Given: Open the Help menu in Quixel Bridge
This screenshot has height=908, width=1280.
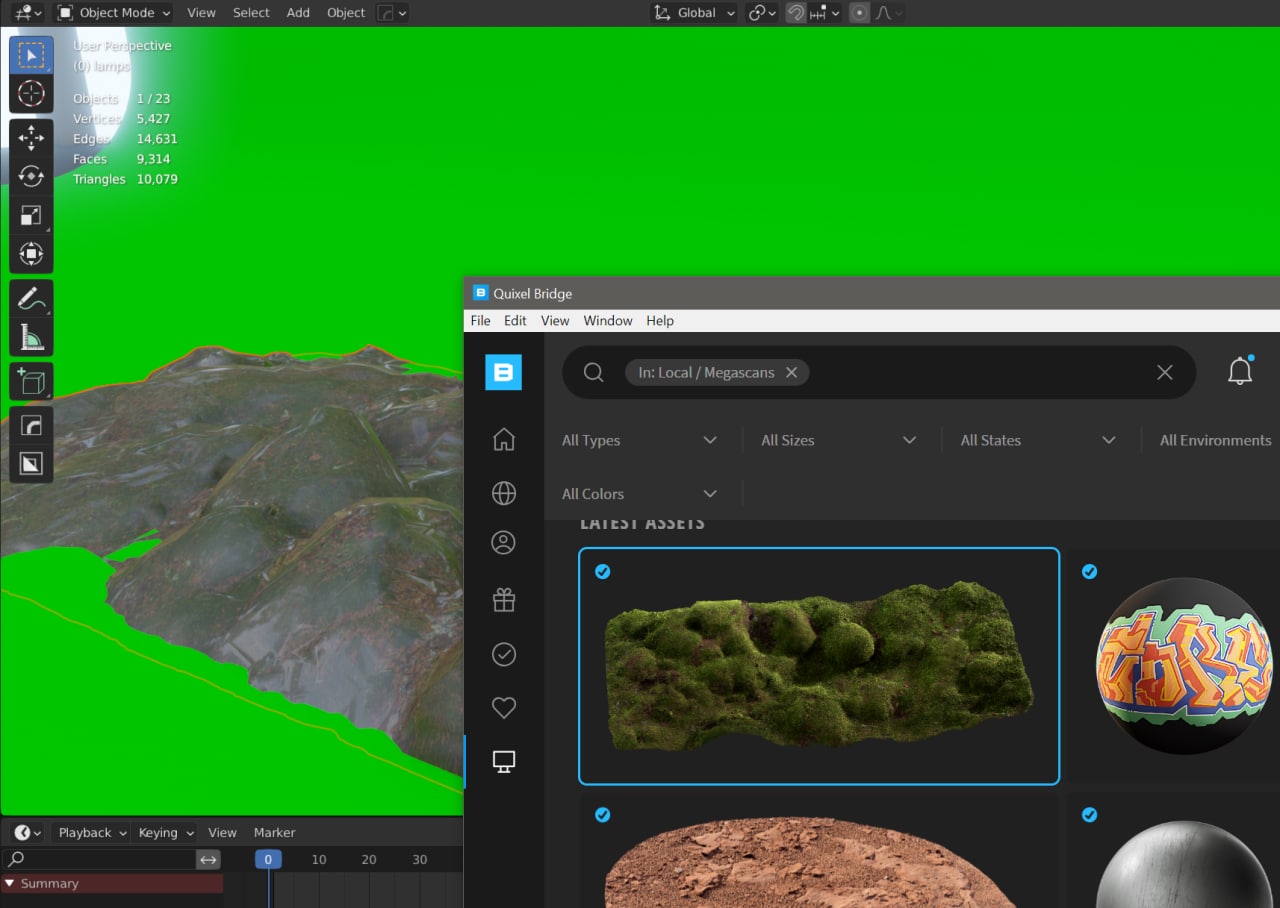Looking at the screenshot, I should click(x=660, y=321).
